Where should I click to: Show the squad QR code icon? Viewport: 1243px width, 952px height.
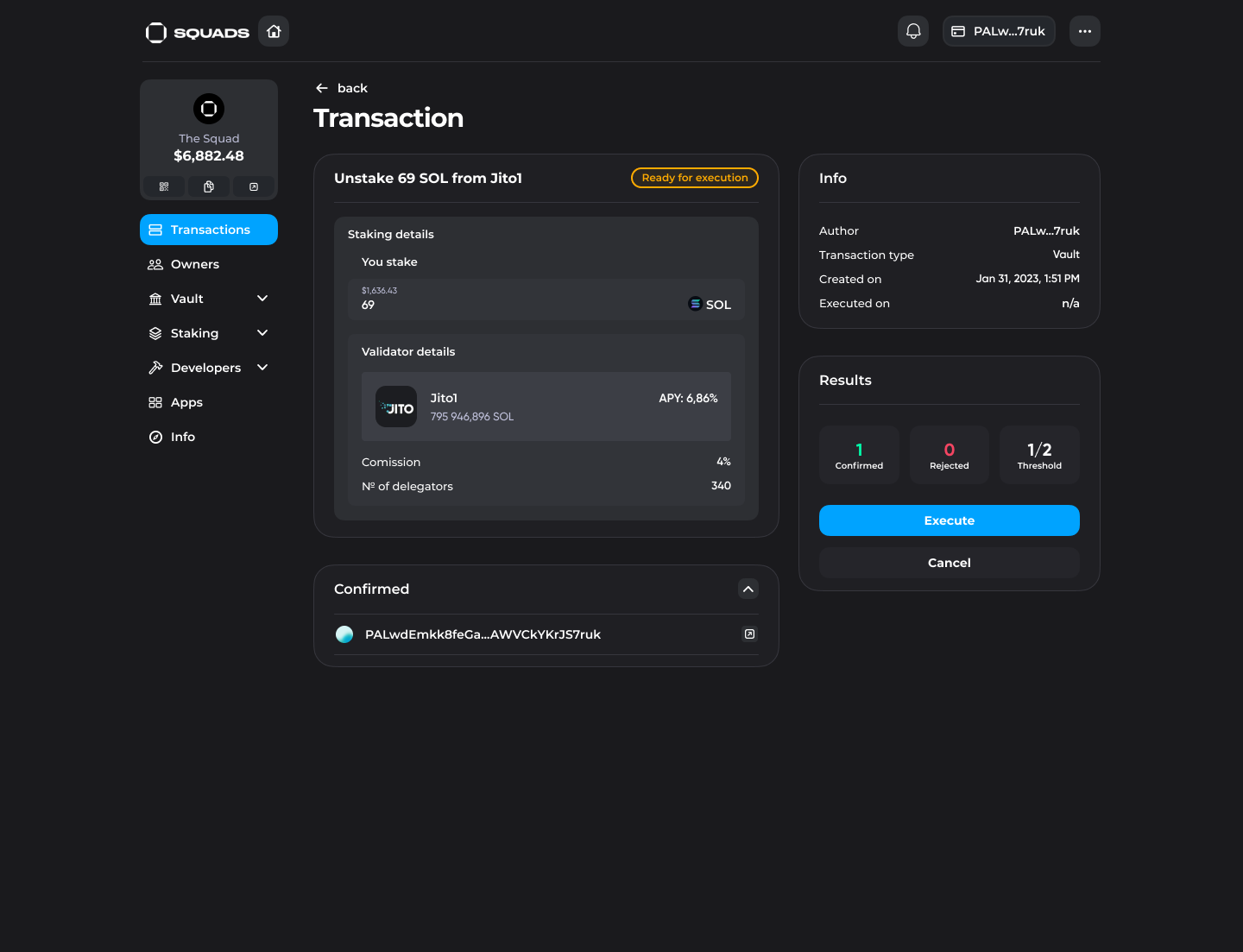click(164, 186)
